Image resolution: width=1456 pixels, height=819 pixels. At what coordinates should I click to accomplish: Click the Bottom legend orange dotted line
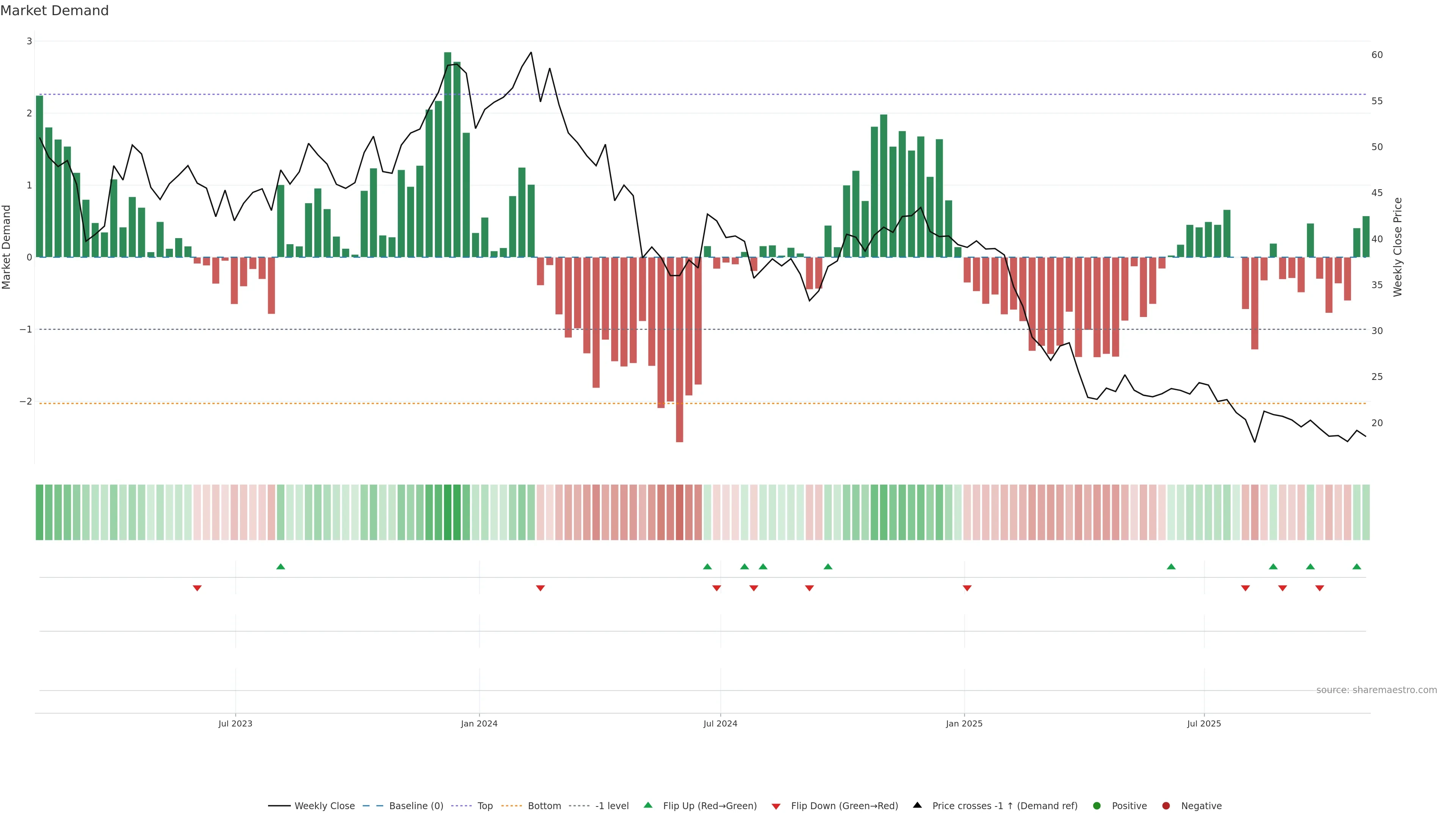(x=511, y=805)
